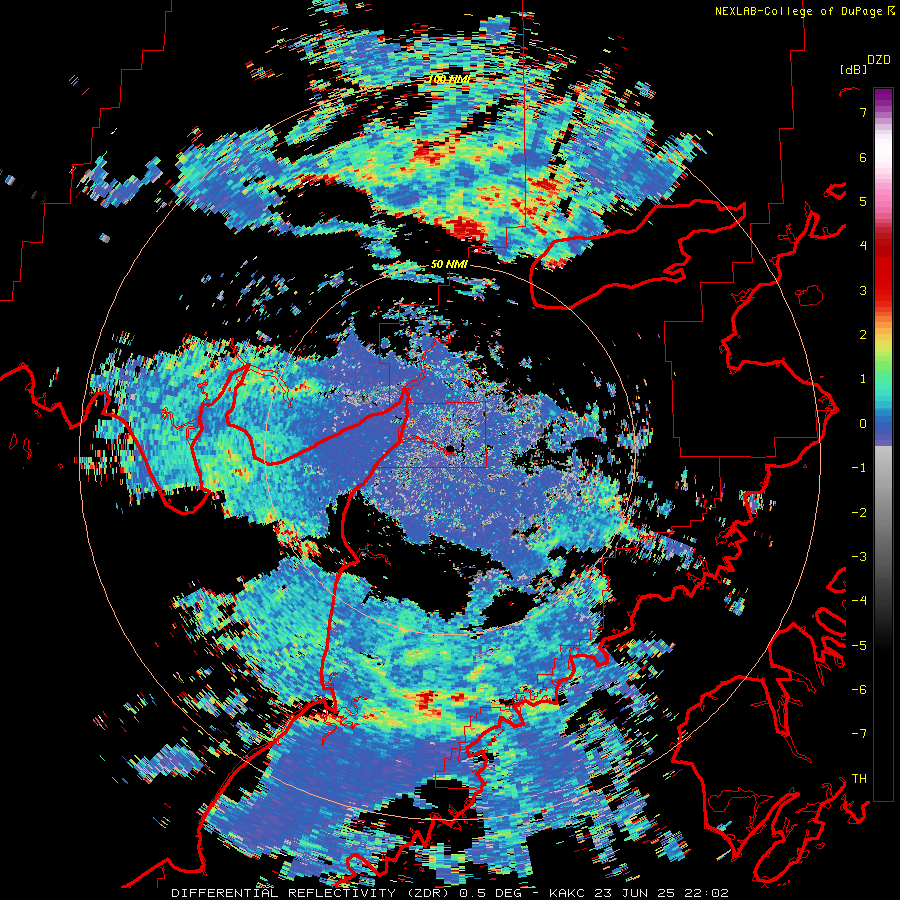Click the -6 value on the dB scale
Viewport: 900px width, 900px height.
[859, 690]
